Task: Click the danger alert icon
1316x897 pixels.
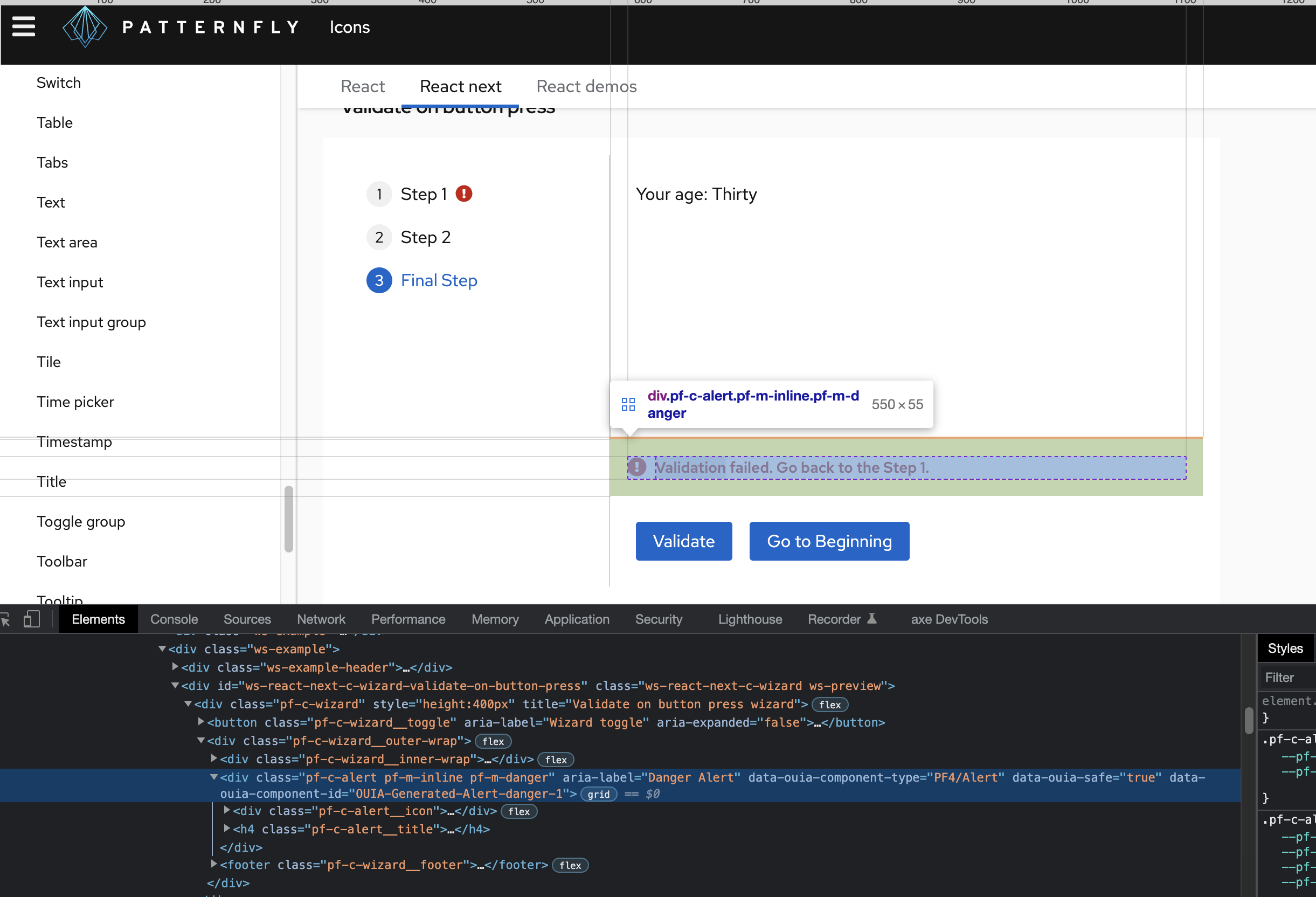Action: (637, 467)
